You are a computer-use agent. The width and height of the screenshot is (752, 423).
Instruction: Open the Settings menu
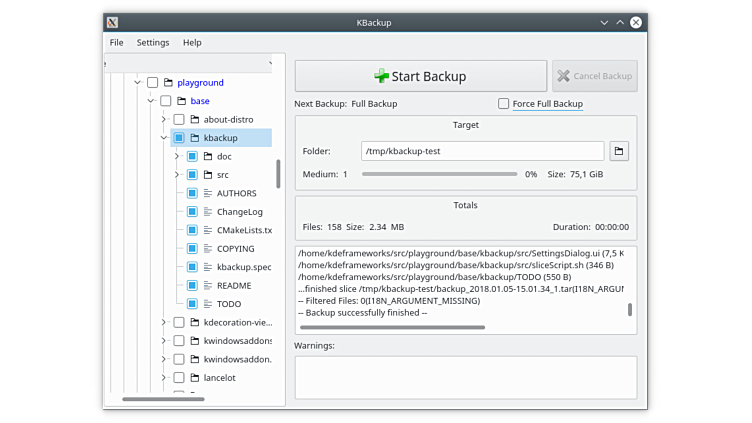point(153,43)
